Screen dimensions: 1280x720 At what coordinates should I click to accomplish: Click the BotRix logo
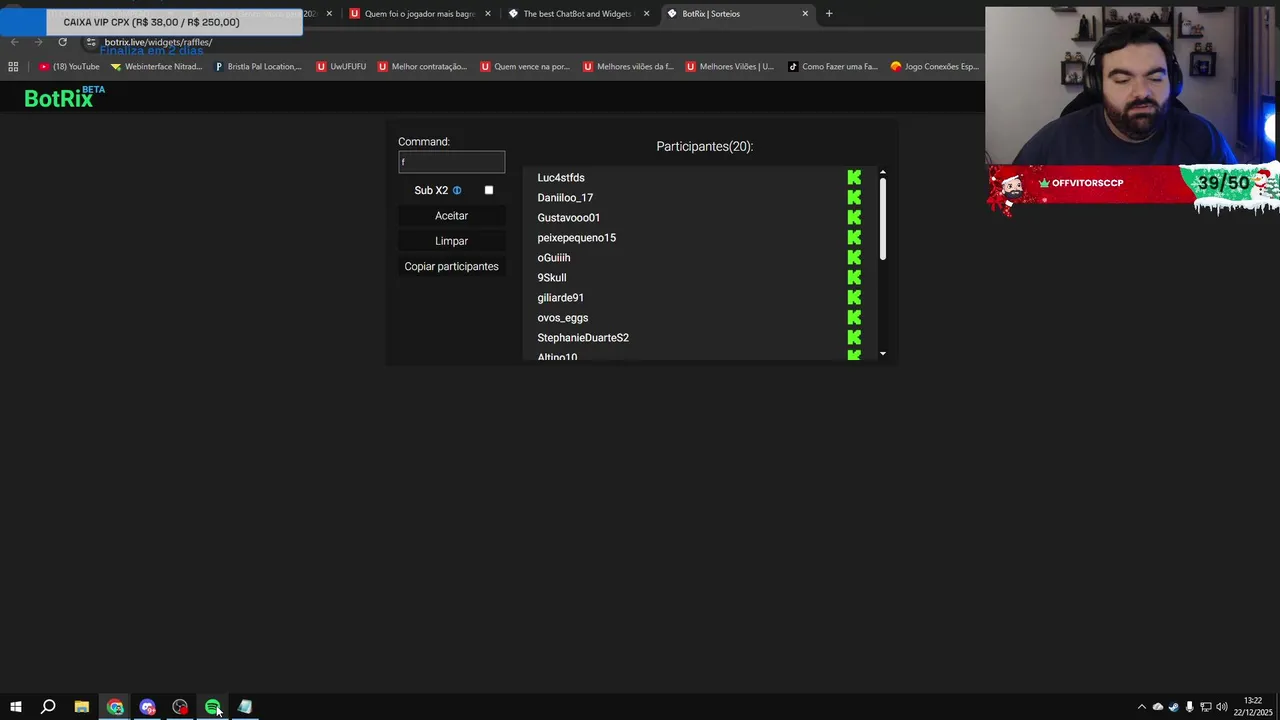click(x=64, y=97)
